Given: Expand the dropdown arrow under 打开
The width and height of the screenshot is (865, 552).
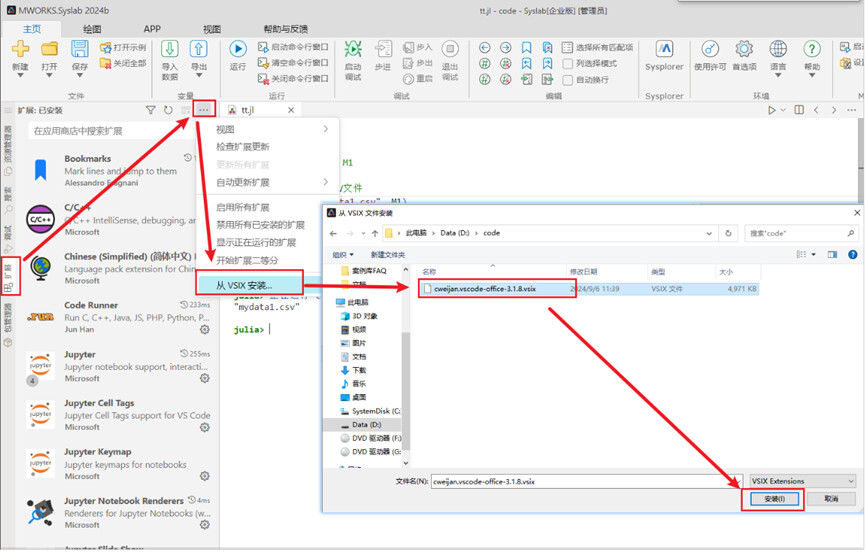Looking at the screenshot, I should click(49, 76).
